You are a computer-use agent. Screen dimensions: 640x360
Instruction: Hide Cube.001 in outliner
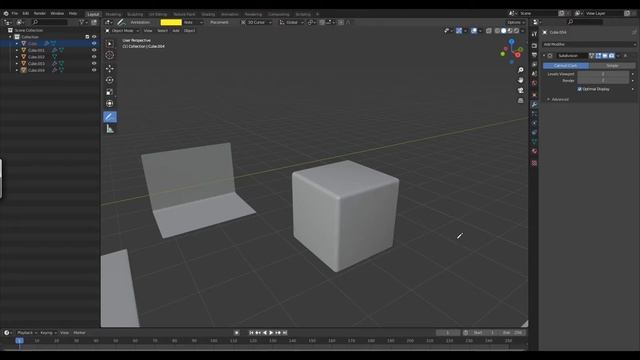94,50
